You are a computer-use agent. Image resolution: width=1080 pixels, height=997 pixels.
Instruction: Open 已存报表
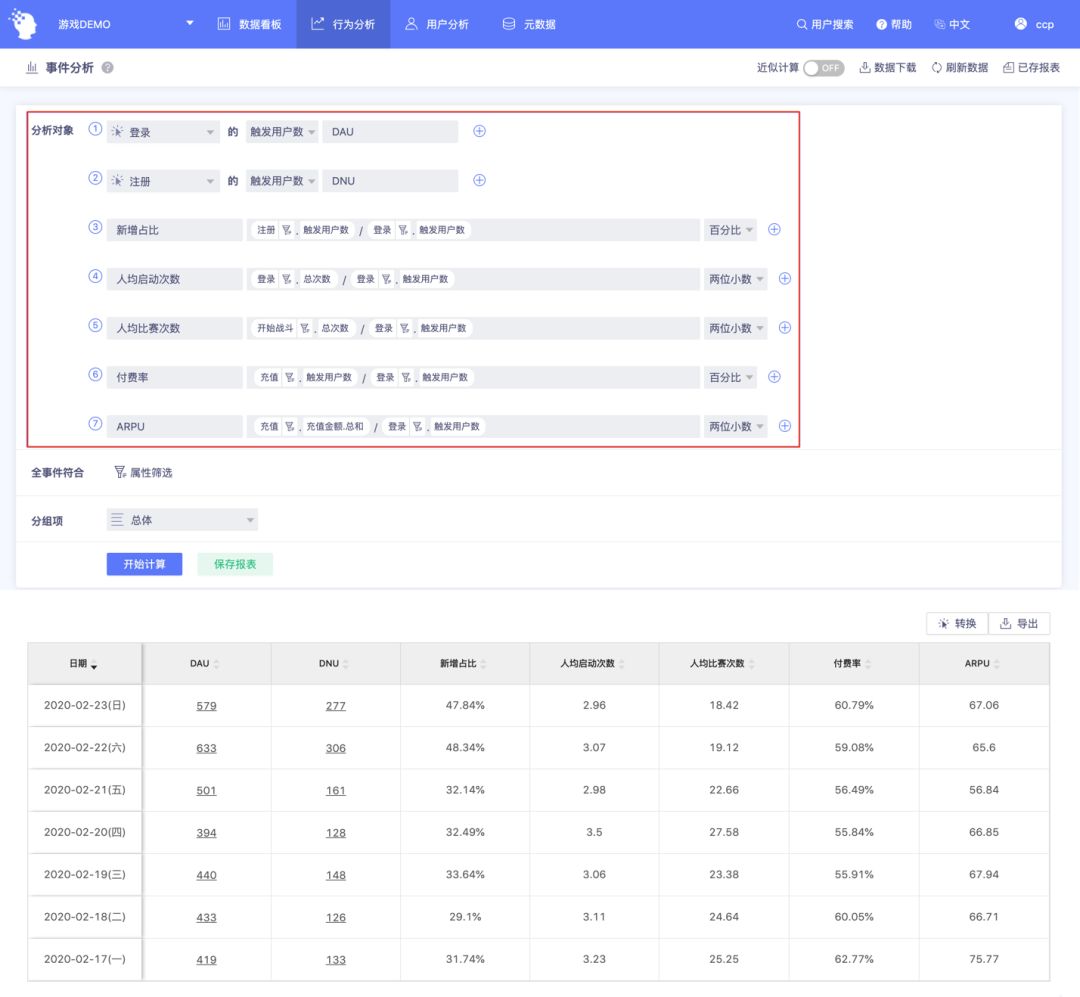point(1031,68)
